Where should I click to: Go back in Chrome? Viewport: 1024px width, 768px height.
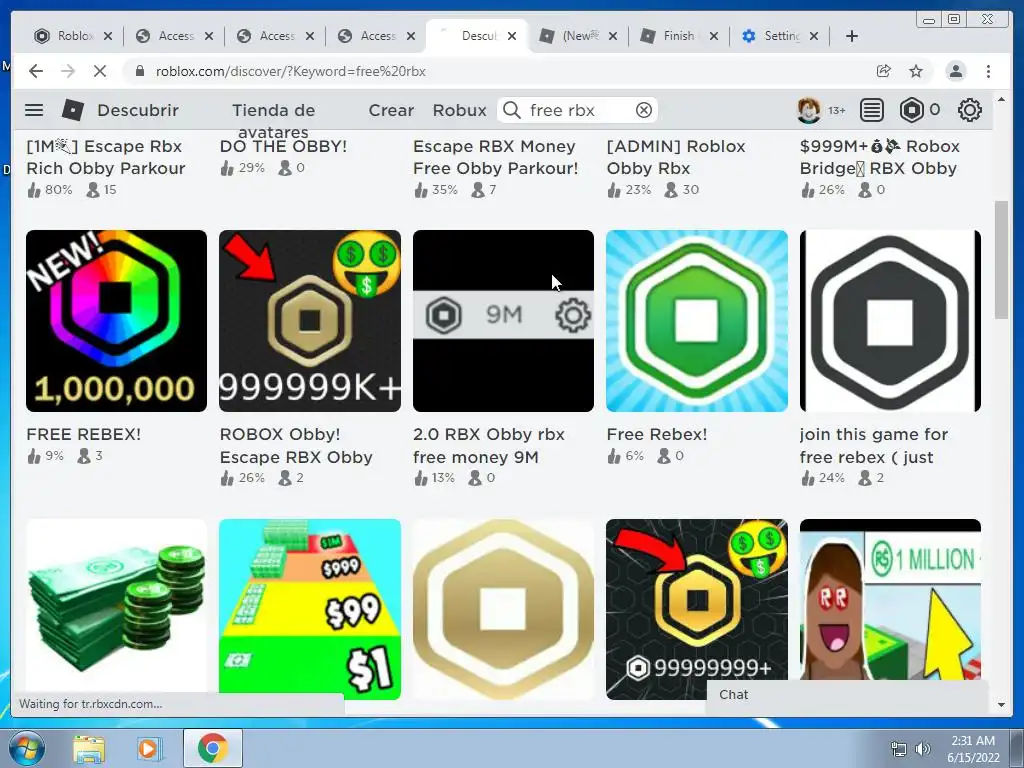[36, 71]
